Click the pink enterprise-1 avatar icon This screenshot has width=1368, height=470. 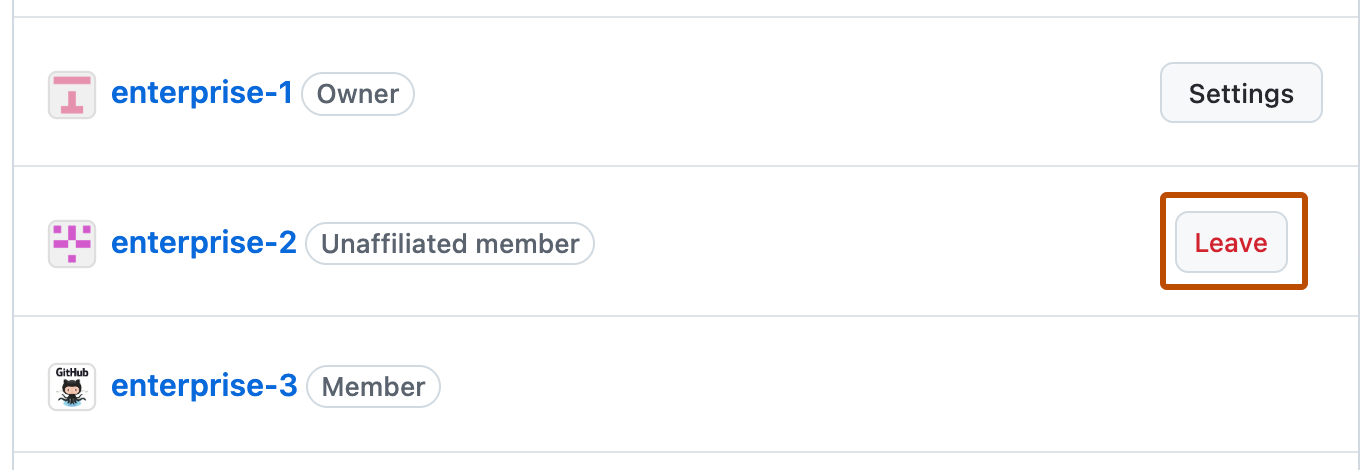[72, 95]
